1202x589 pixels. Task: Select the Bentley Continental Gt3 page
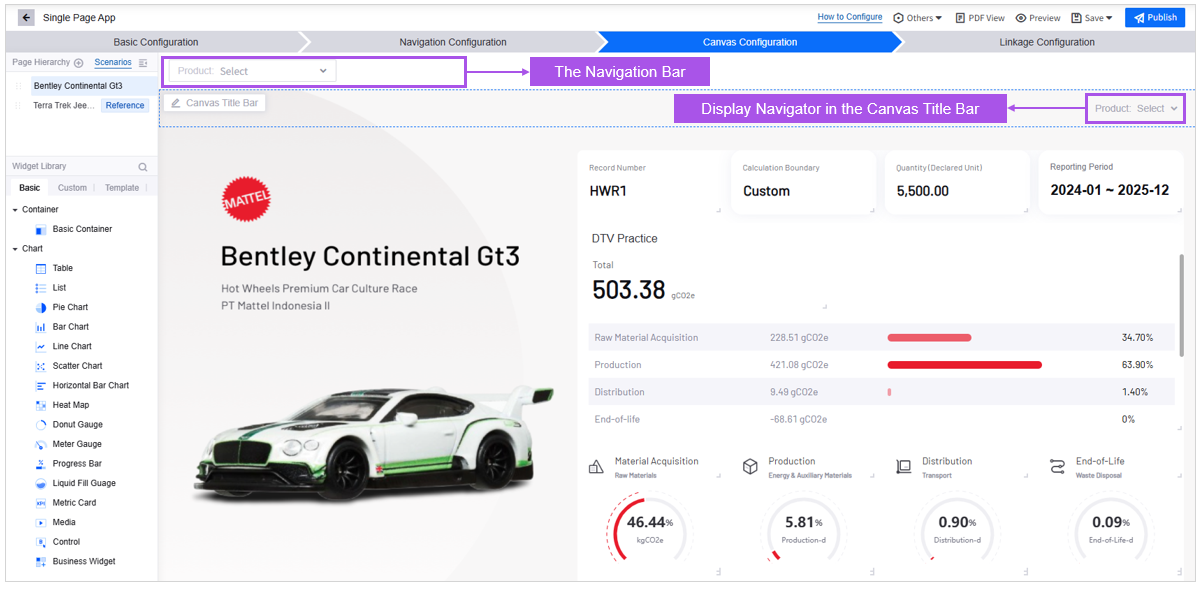coord(78,86)
